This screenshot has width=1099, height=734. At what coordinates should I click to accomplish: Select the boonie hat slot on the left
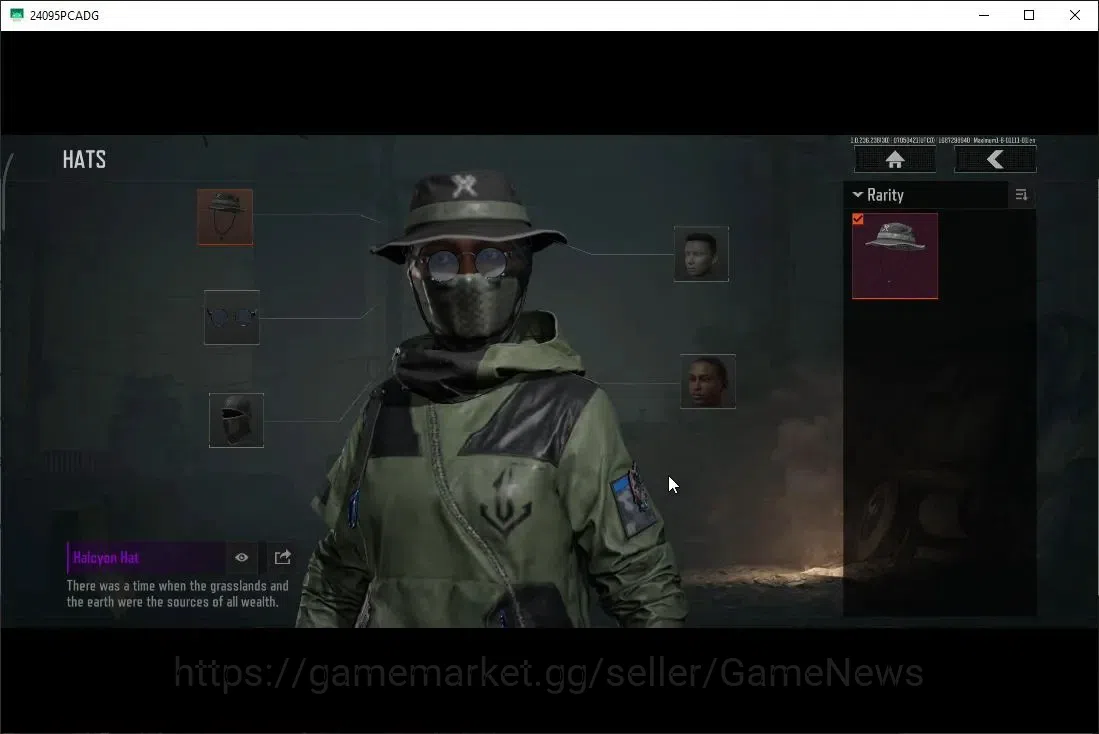225,217
